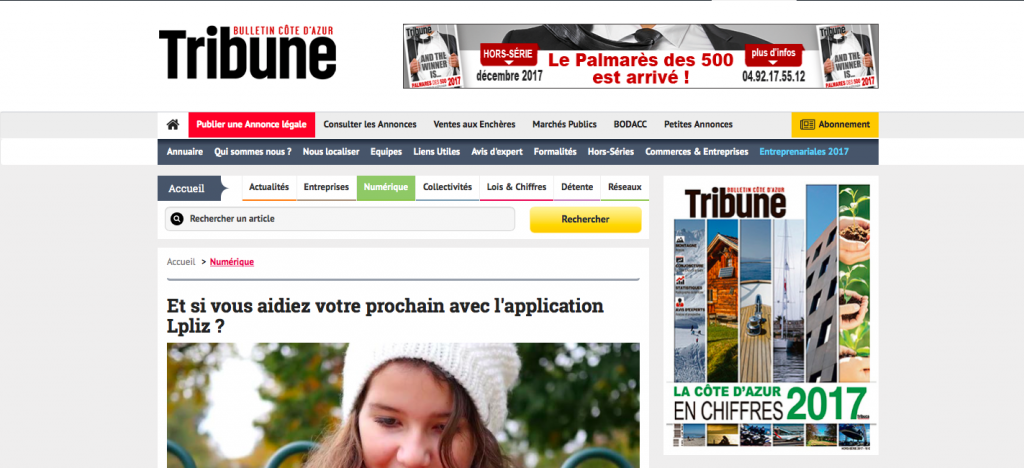
Task: Click the newspaper icon beside Abonnement
Action: [x=807, y=124]
